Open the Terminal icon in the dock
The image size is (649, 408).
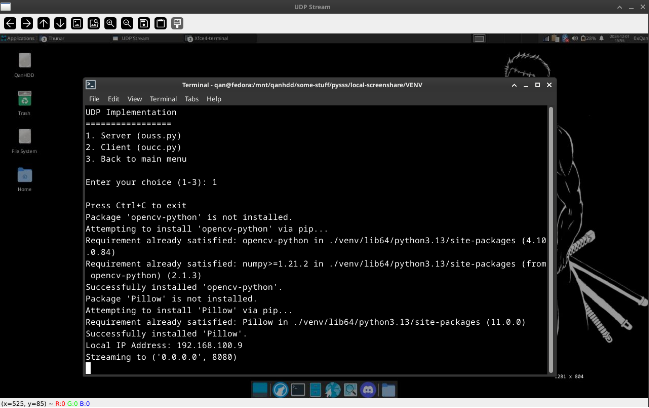point(298,390)
